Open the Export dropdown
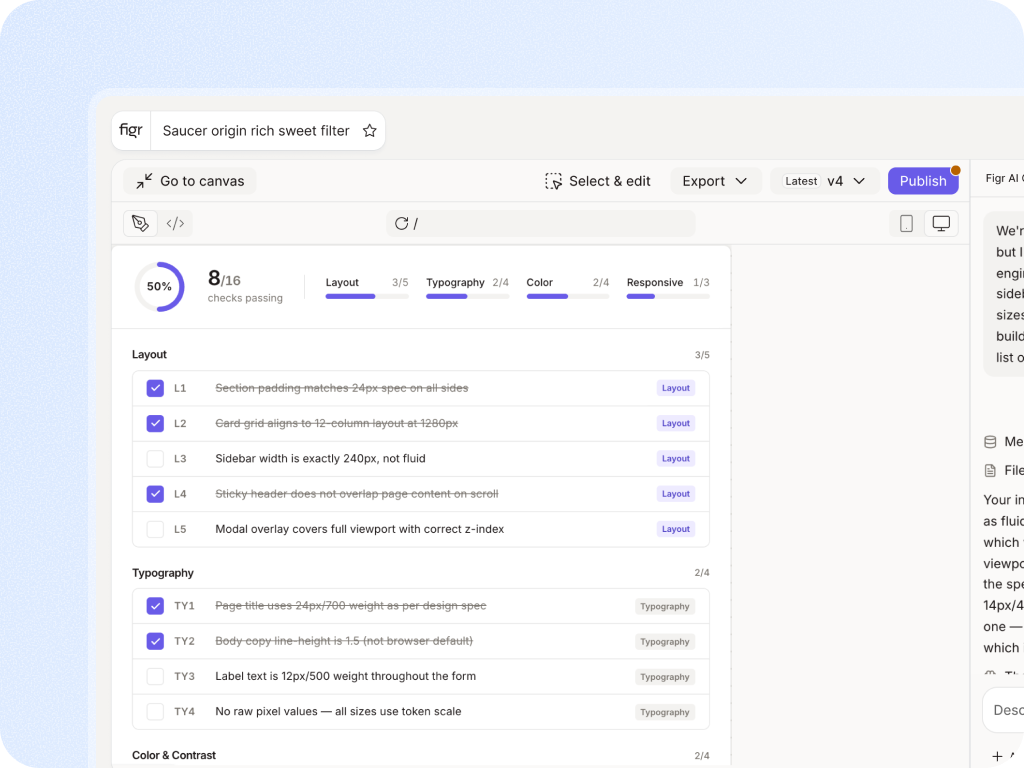1024x768 pixels. [715, 181]
